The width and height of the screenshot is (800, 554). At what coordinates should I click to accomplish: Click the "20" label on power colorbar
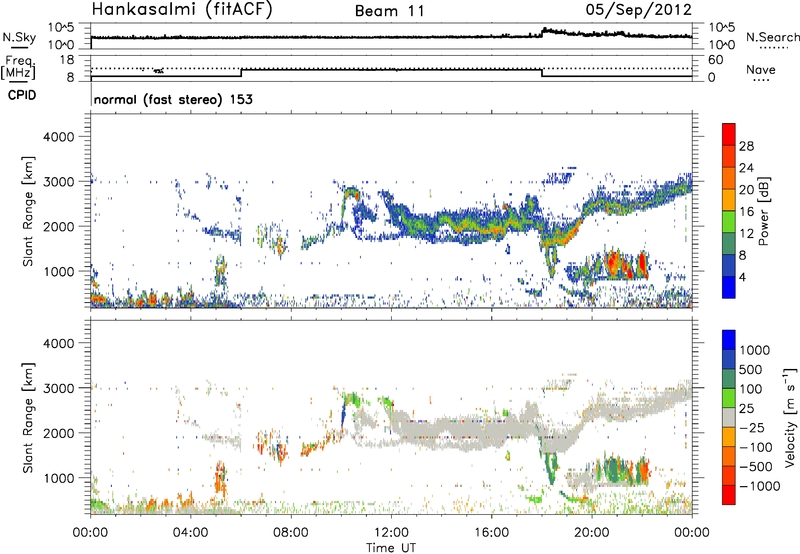(746, 190)
